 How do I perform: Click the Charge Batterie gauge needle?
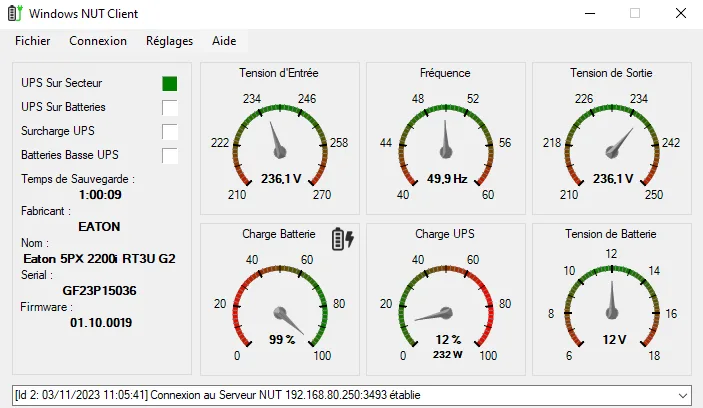click(287, 320)
